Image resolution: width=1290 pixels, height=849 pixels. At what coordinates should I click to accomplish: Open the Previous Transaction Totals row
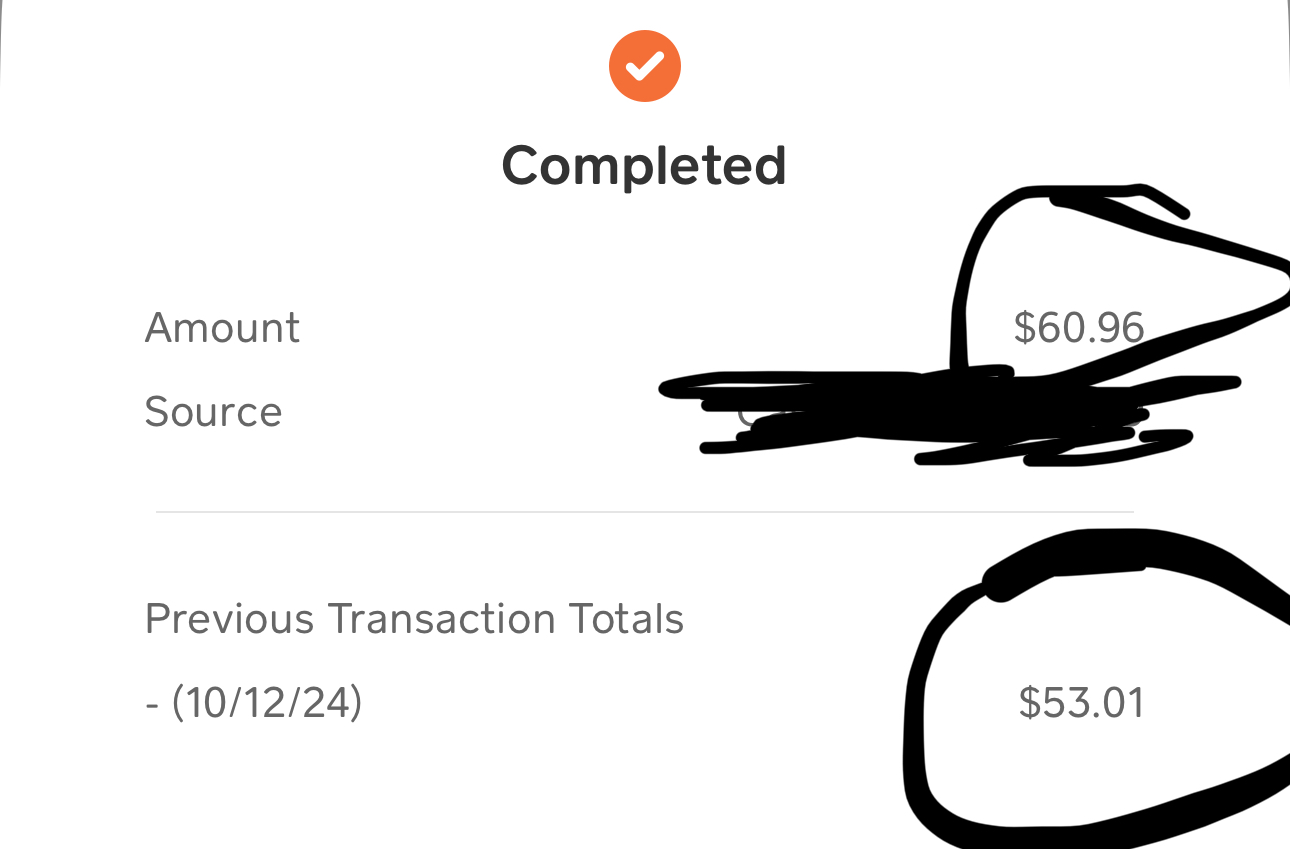[414, 619]
